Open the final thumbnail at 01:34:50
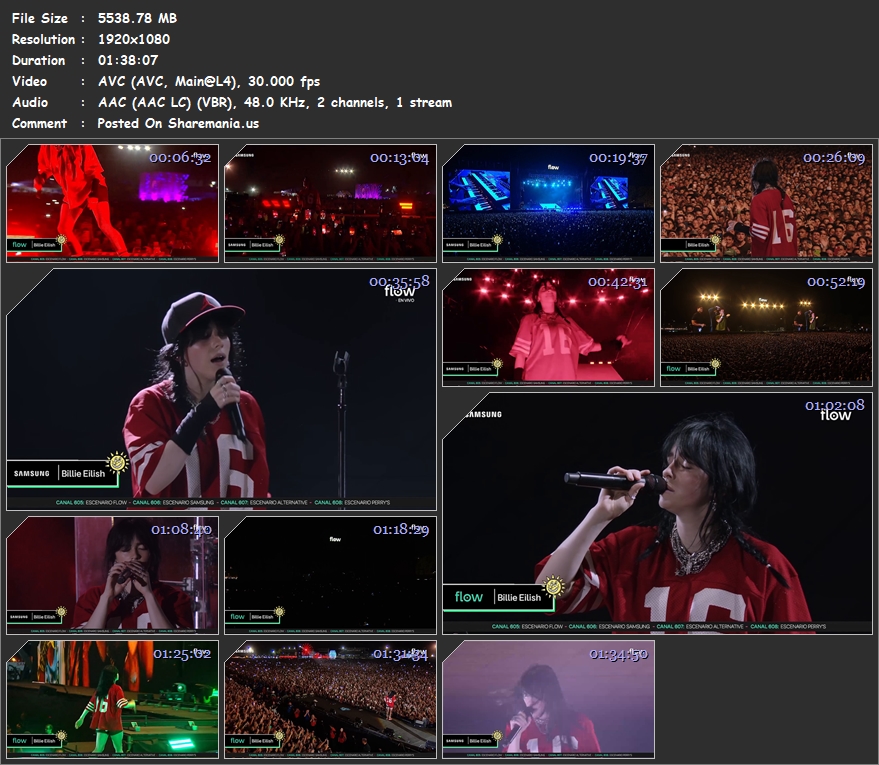879x765 pixels. coord(548,699)
